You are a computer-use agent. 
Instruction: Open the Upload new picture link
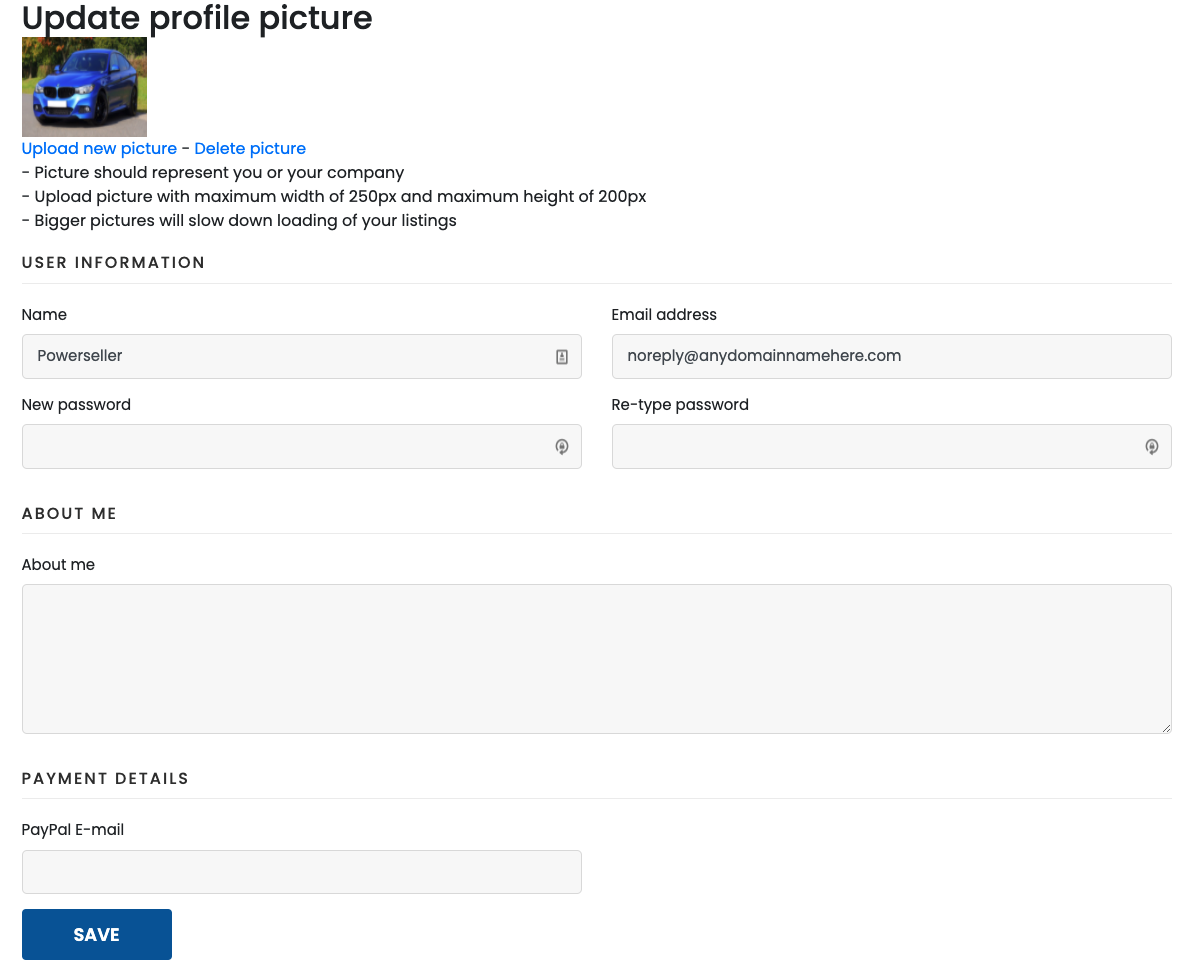98,148
